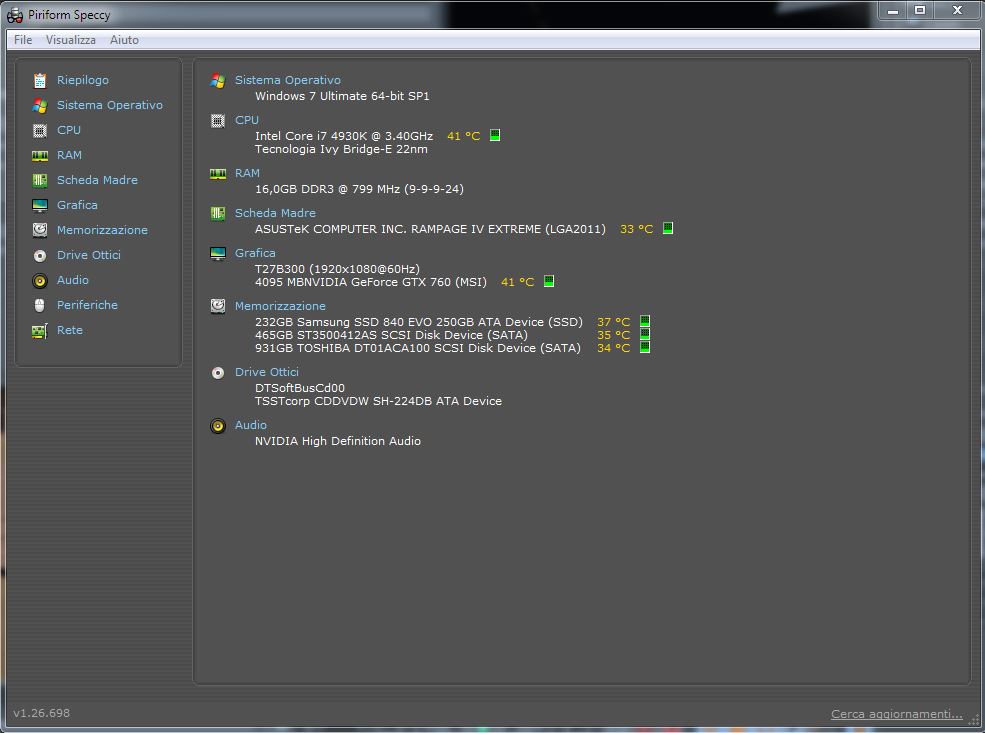Select Riepilogo in the sidebar

[x=82, y=80]
